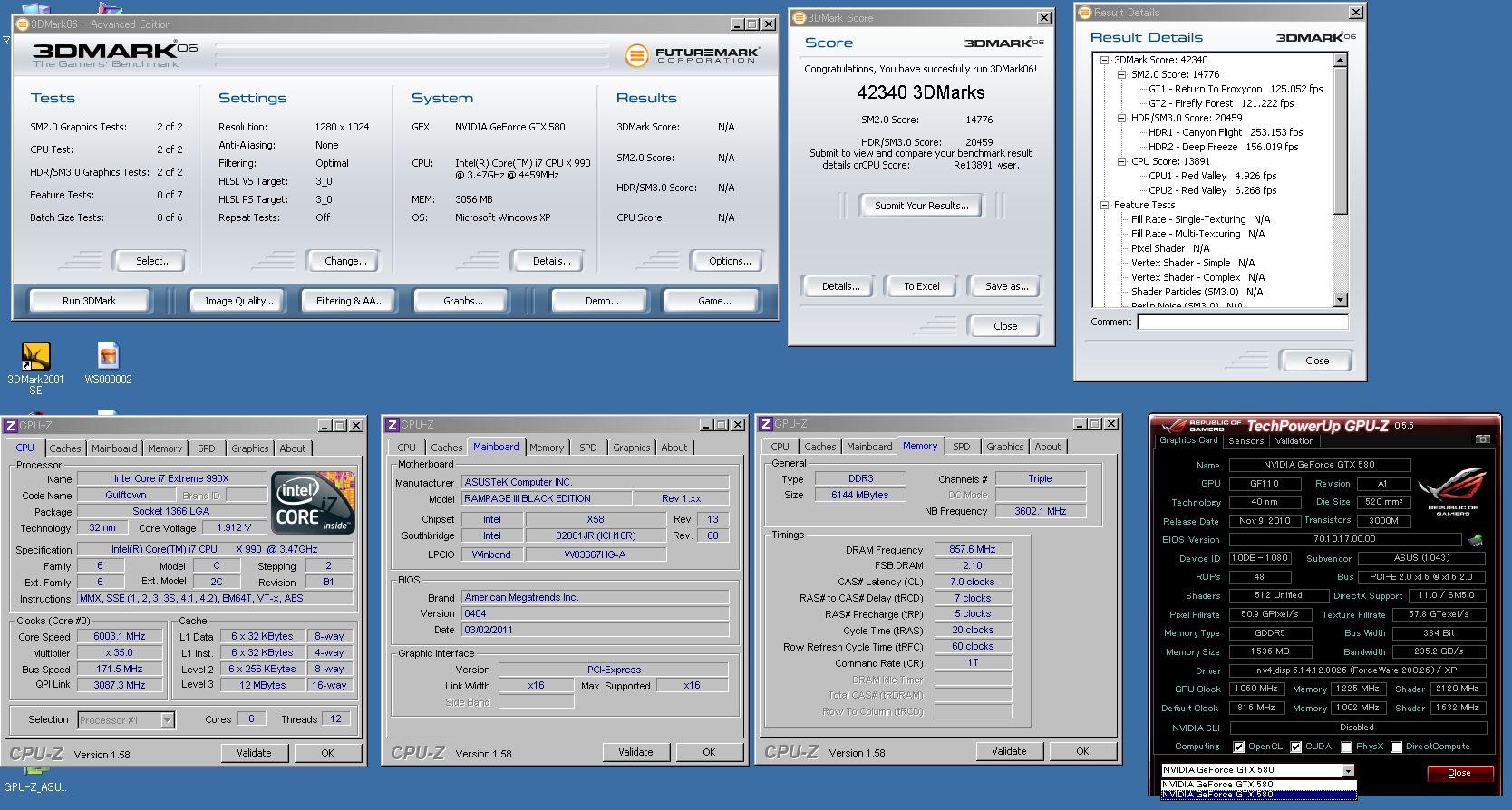The image size is (1512, 810).
Task: Enable the PhysX checkbox in GPU-Z
Action: click(x=1346, y=747)
